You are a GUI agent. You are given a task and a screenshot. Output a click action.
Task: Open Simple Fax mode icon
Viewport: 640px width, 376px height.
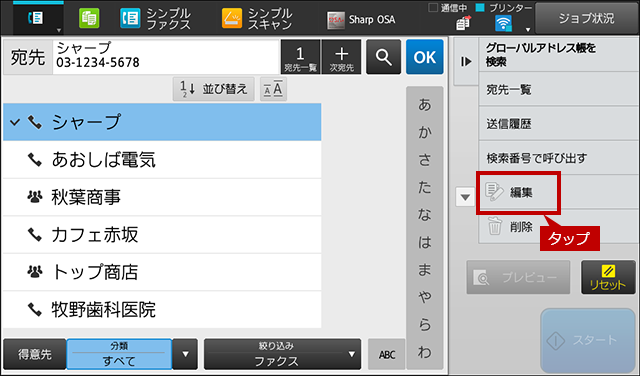click(x=130, y=19)
